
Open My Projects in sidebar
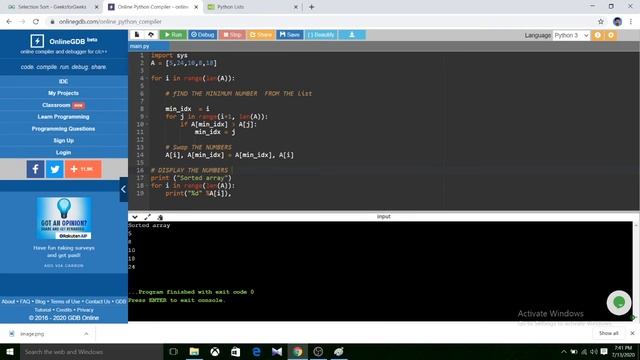[x=63, y=93]
